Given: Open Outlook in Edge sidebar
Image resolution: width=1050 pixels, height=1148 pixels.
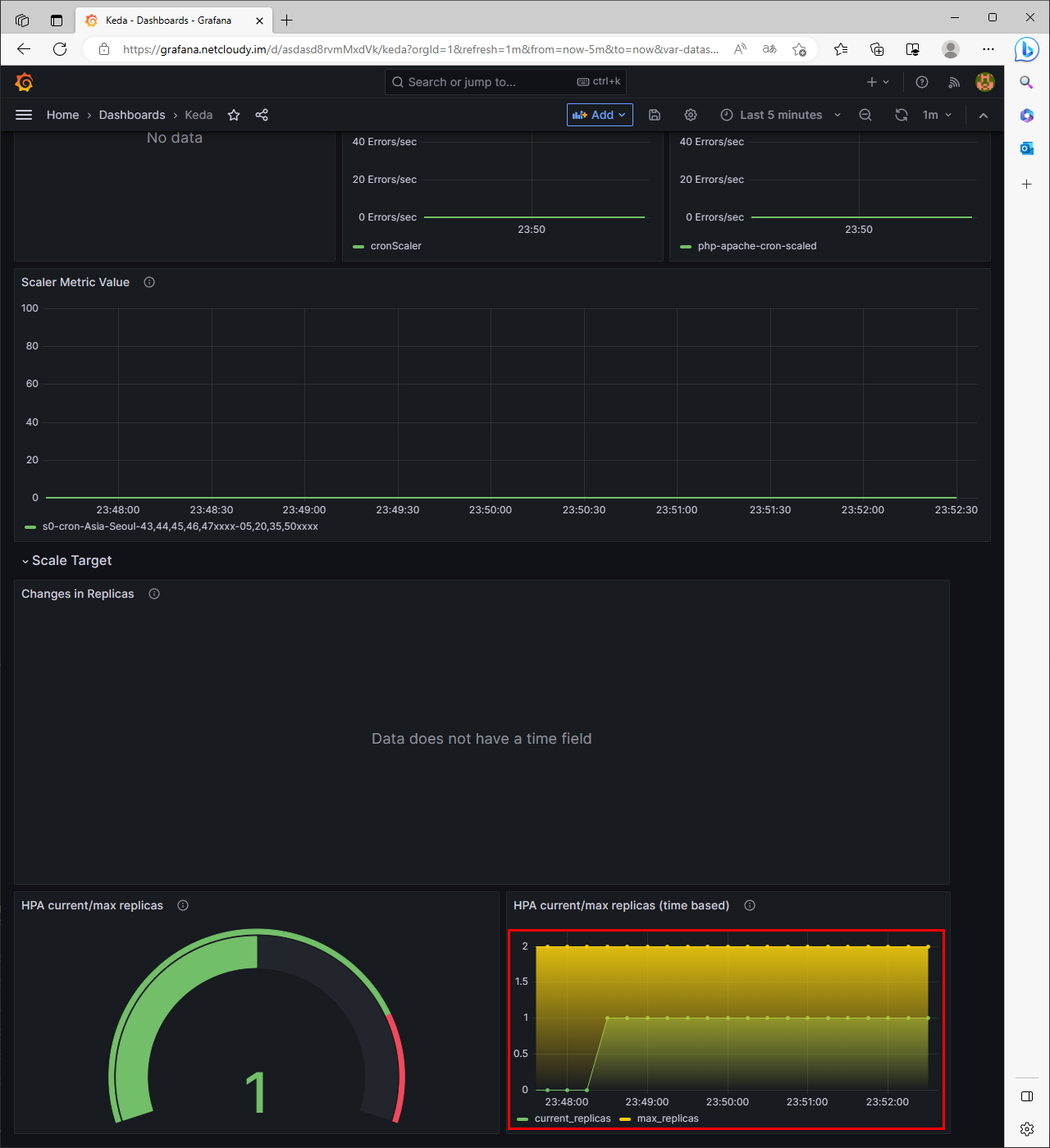Looking at the screenshot, I should pyautogui.click(x=1027, y=148).
